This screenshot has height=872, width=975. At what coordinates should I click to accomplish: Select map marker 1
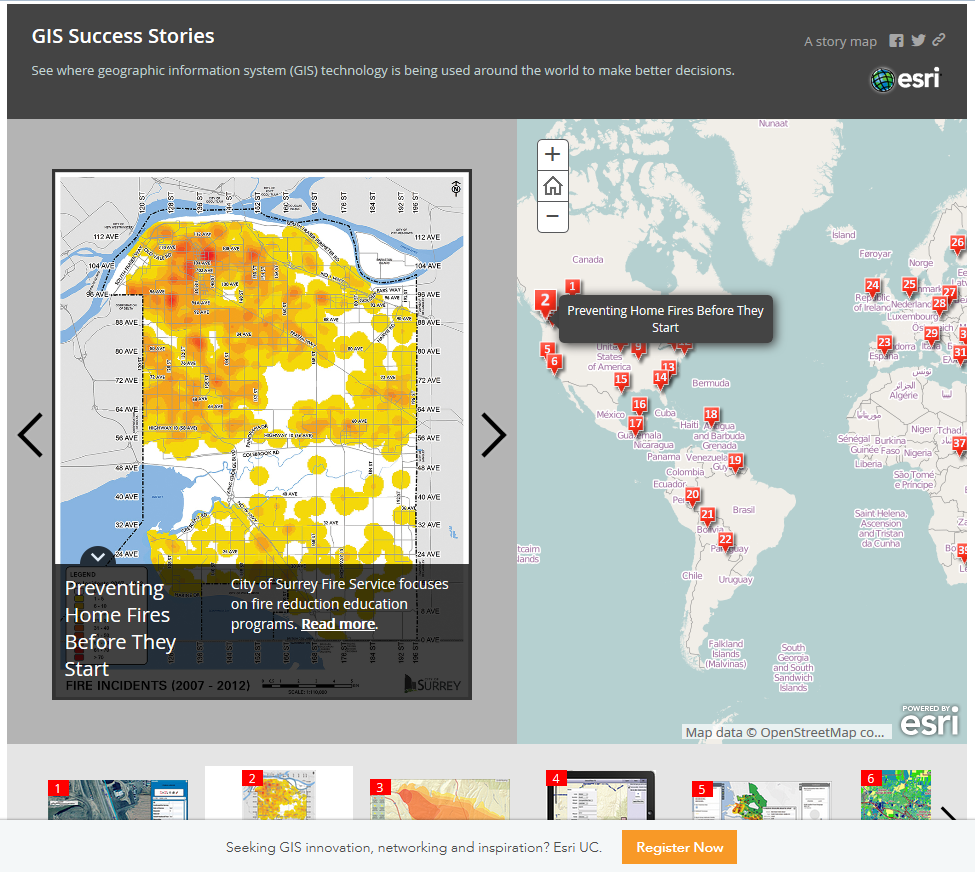coord(573,287)
